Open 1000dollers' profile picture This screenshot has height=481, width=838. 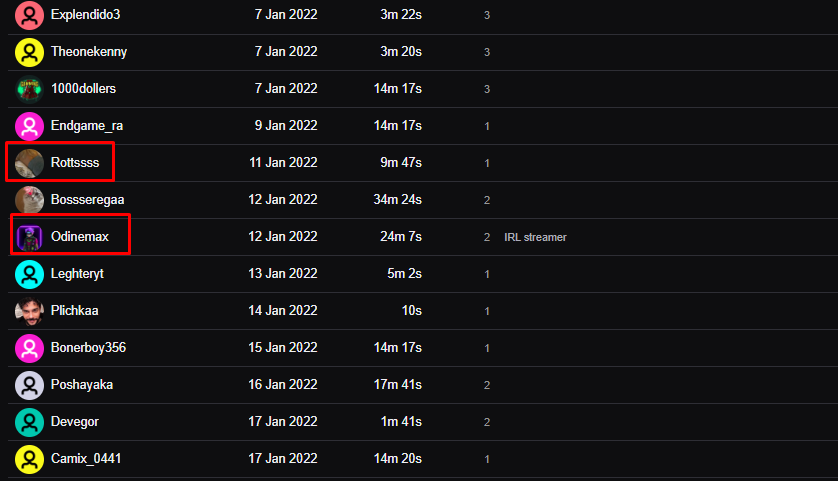click(29, 89)
